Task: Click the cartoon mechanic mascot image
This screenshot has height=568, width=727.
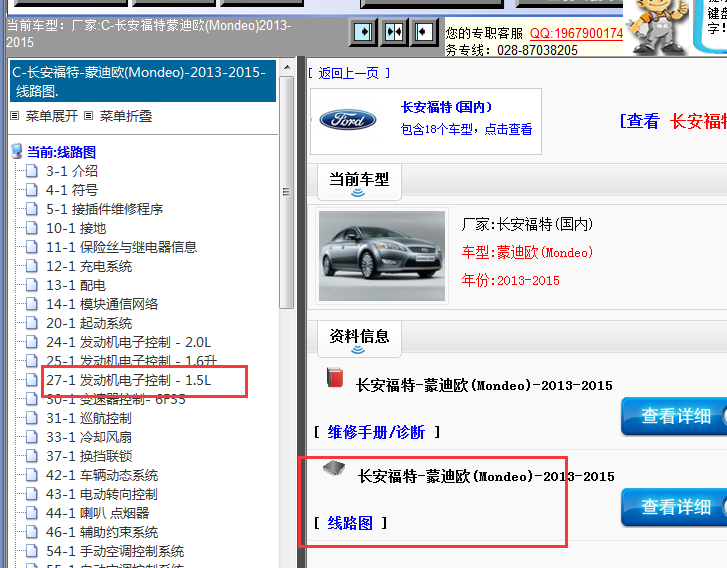Action: pos(658,26)
